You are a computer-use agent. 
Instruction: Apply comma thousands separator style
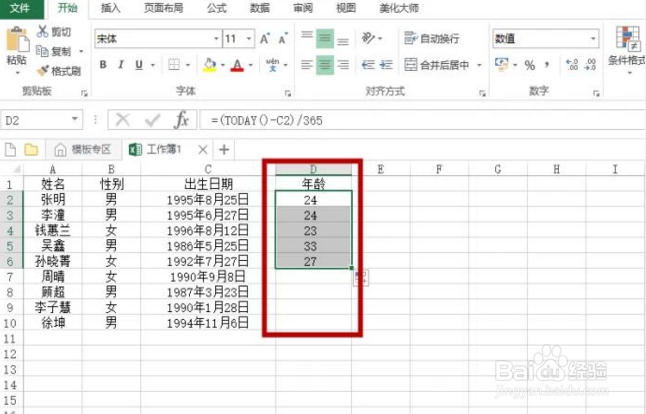(547, 65)
